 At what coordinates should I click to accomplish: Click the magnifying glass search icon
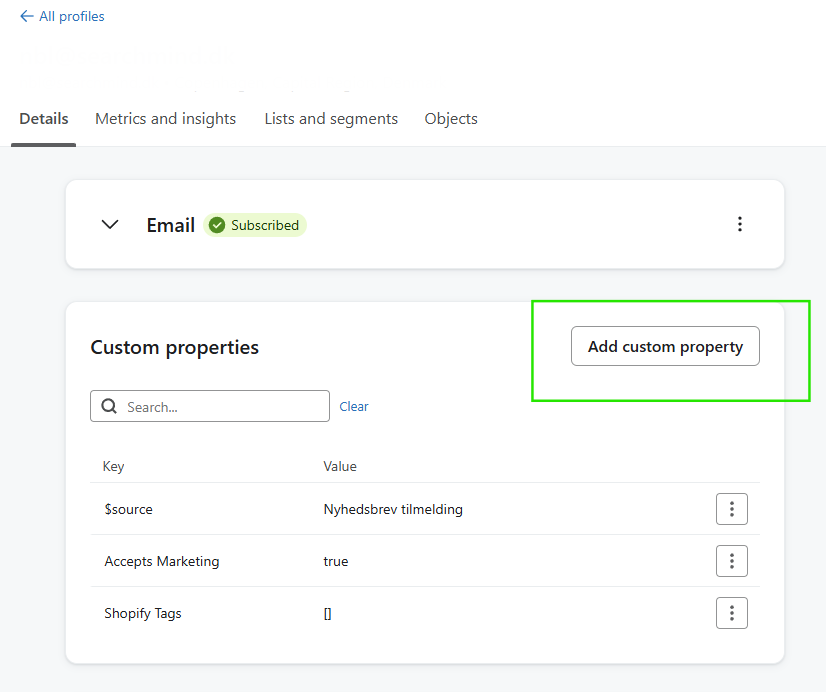tap(109, 407)
